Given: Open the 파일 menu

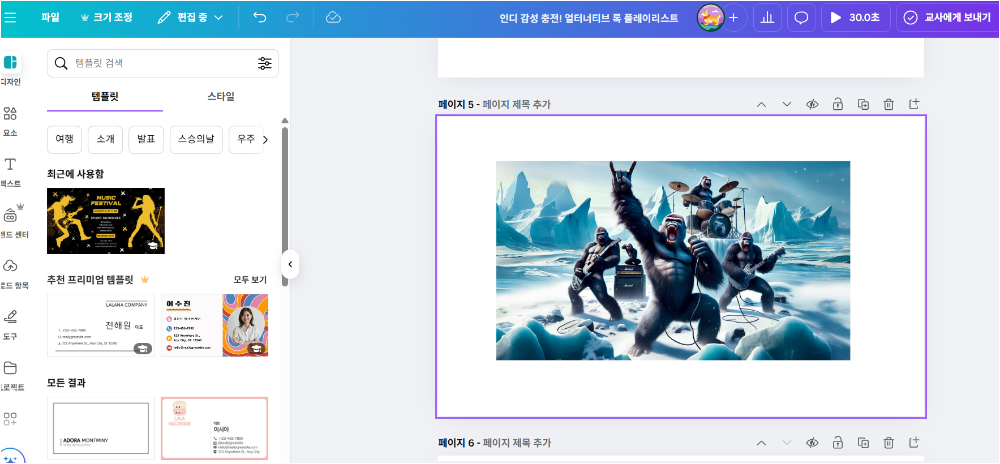Looking at the screenshot, I should [50, 18].
